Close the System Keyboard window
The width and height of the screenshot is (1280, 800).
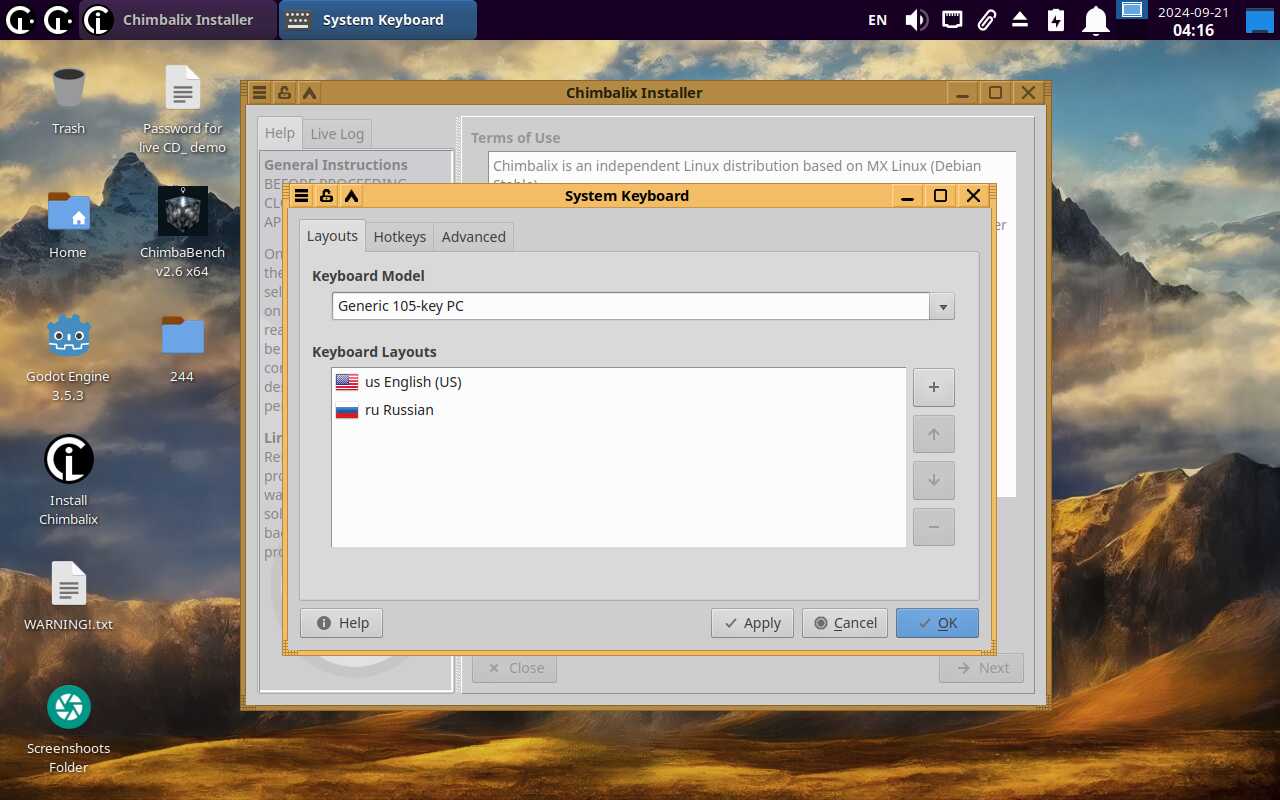[x=974, y=196]
